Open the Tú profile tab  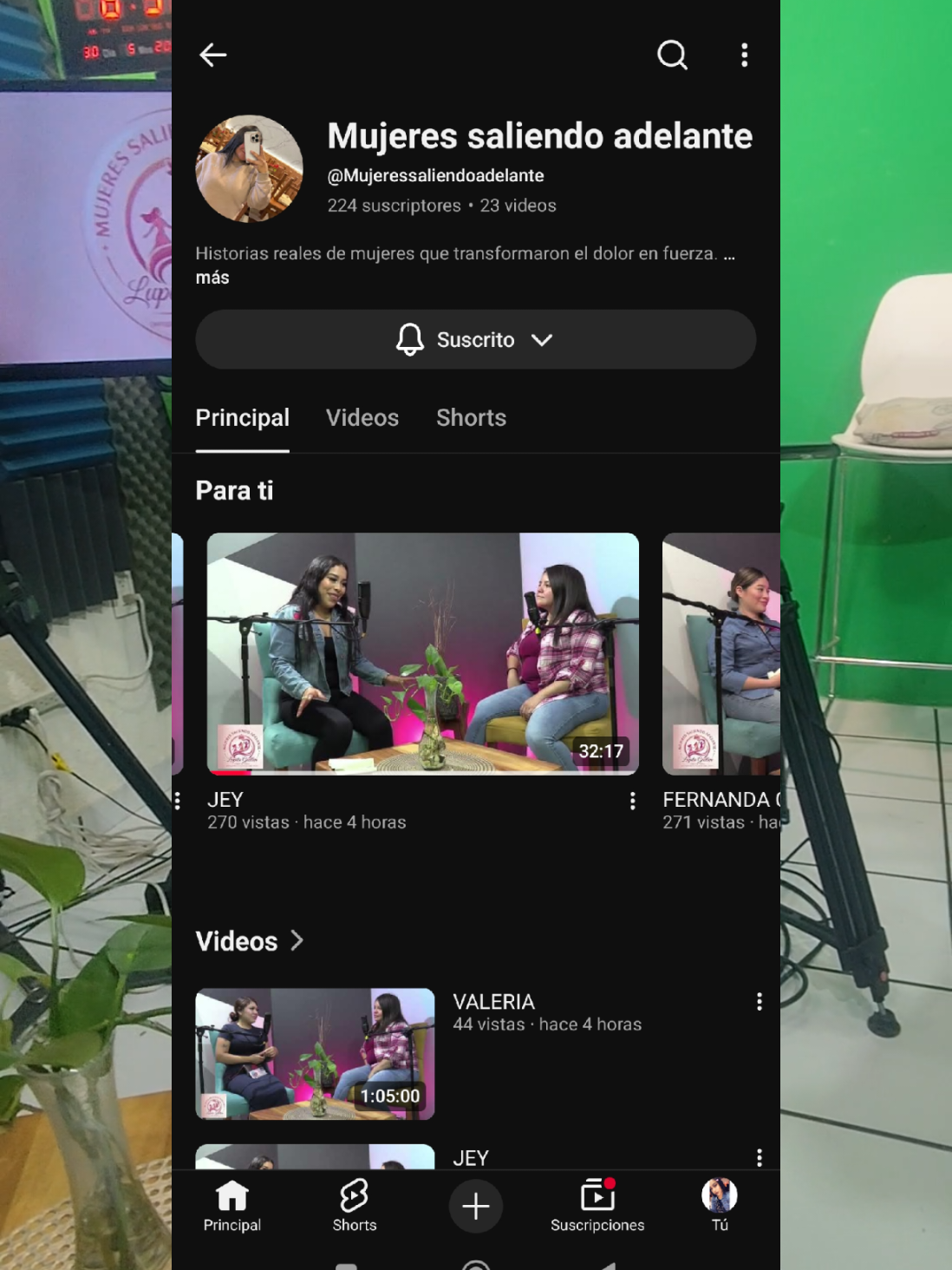point(720,1206)
